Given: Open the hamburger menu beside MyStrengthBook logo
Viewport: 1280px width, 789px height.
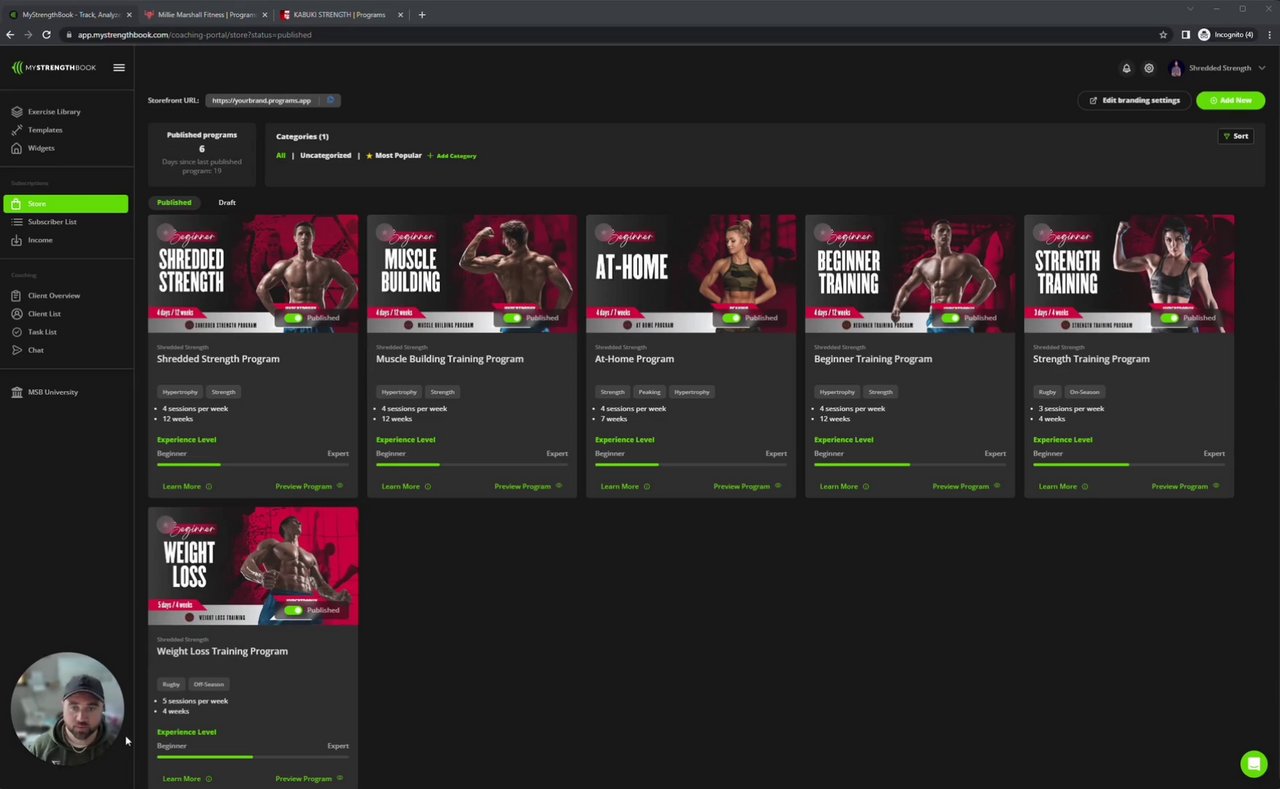Looking at the screenshot, I should tap(119, 68).
